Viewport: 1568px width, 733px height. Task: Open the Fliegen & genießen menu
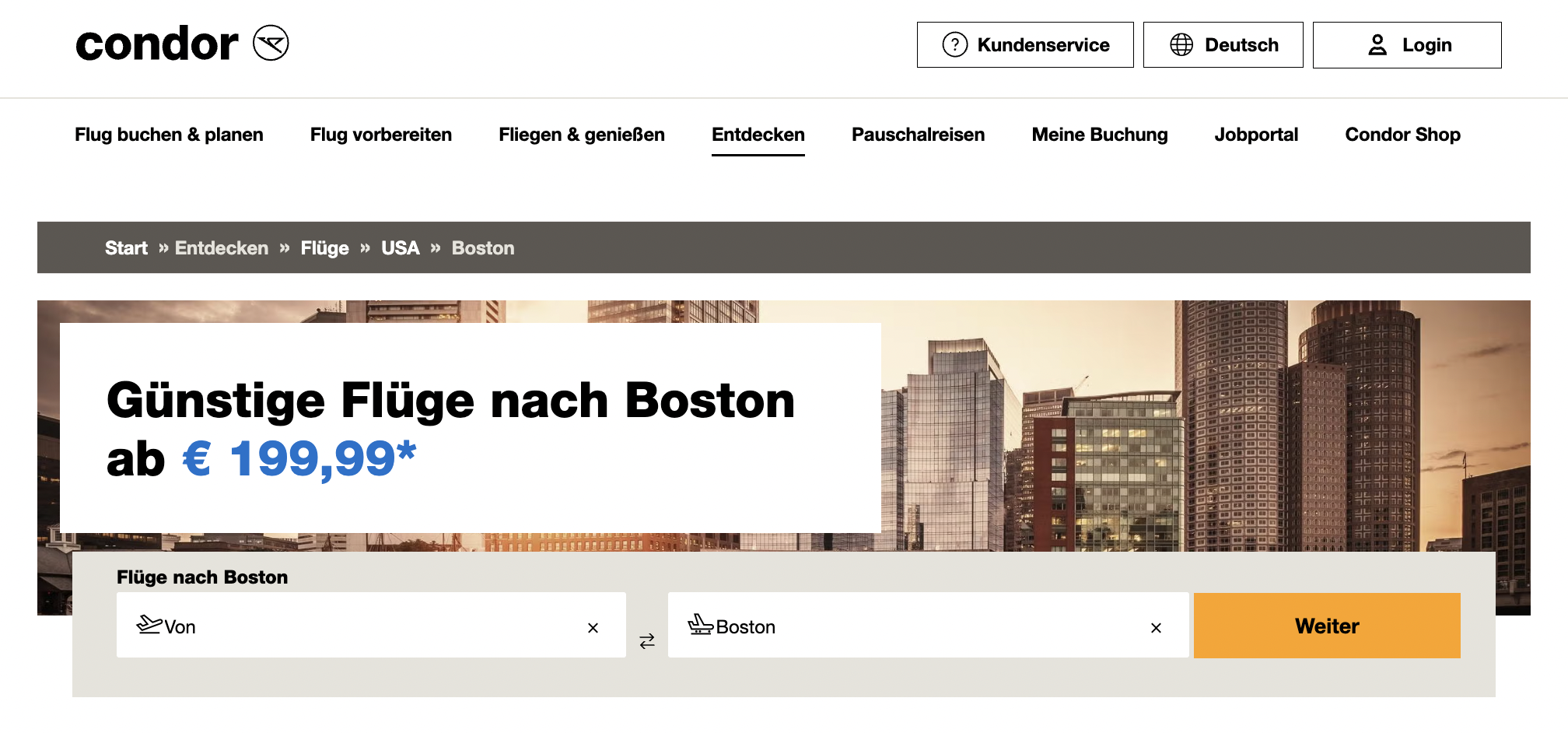click(x=582, y=135)
